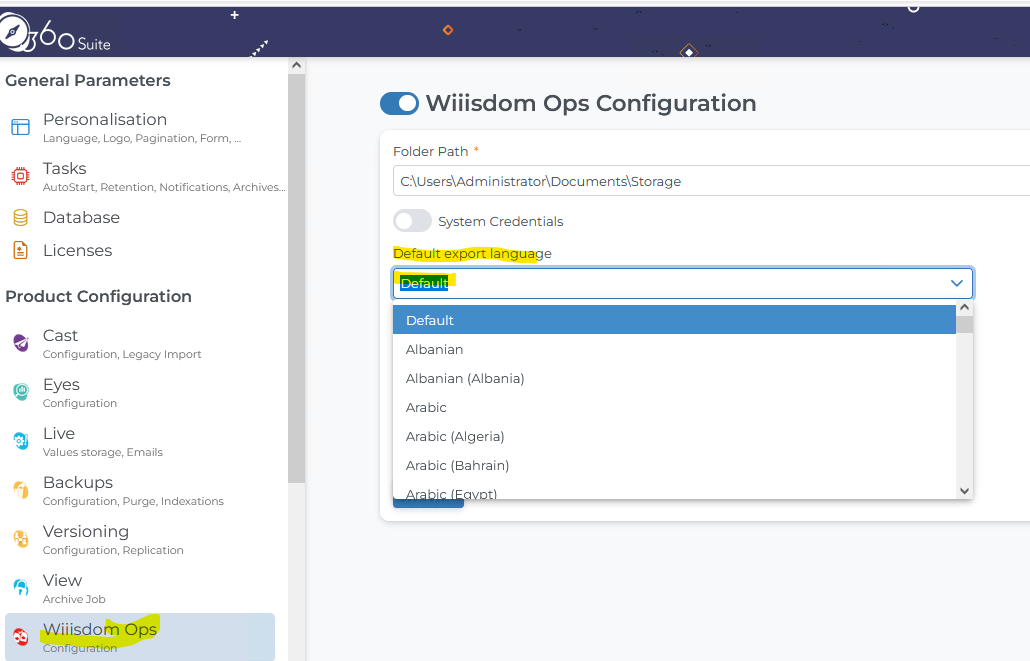The width and height of the screenshot is (1030, 661).
Task: Click the Personalisation icon in sidebar
Action: [x=20, y=127]
